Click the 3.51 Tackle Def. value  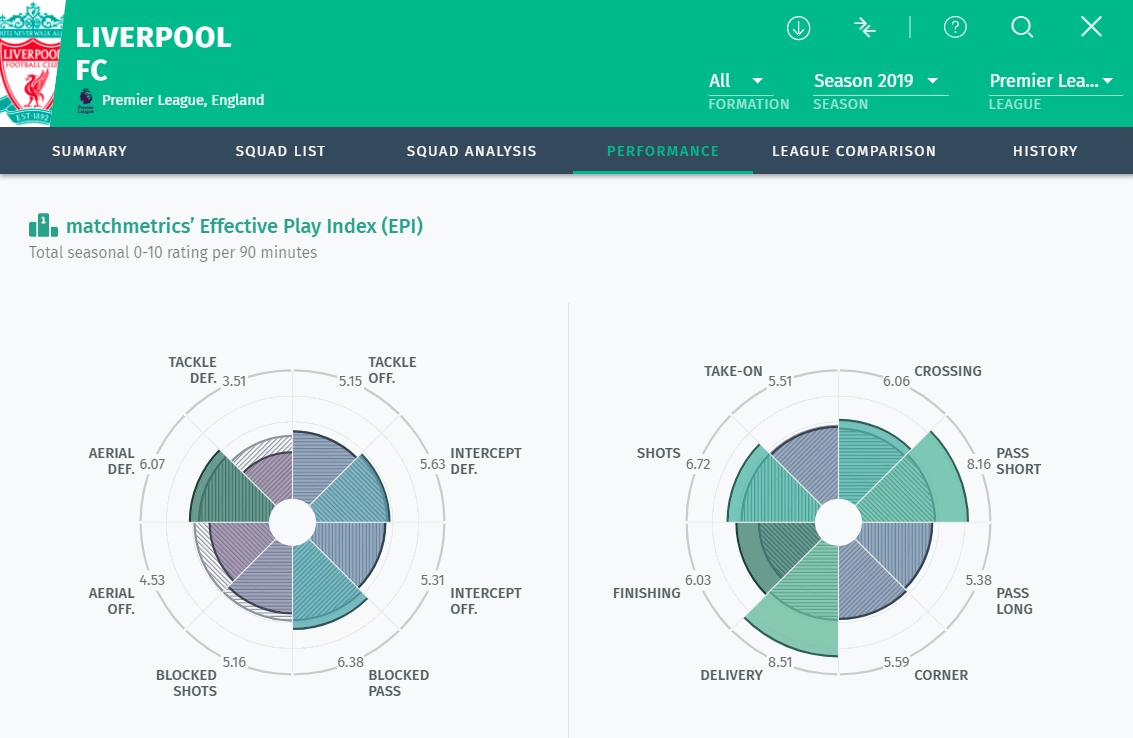pos(234,381)
